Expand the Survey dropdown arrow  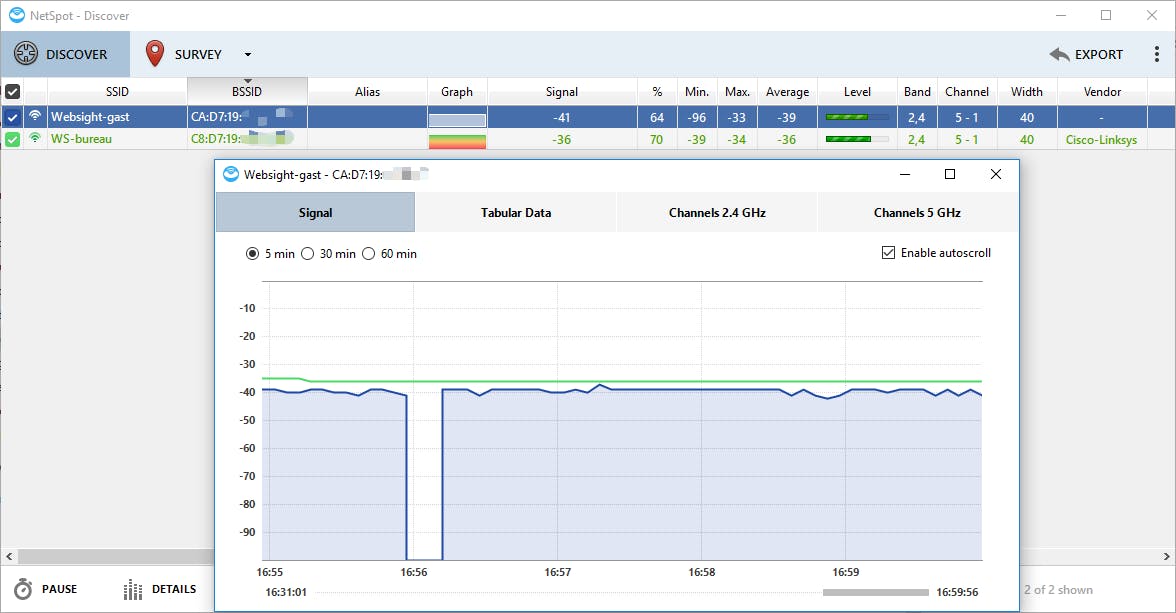pos(248,55)
